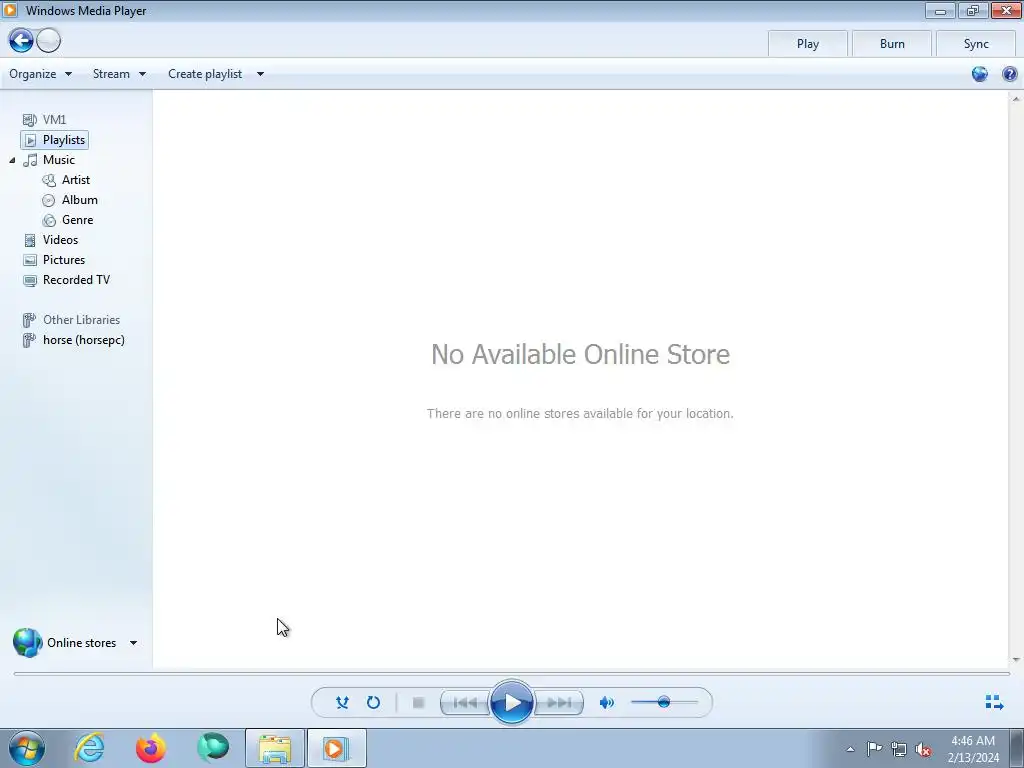Click scrollbar up arrow in main pane
1024x768 pixels.
[x=1016, y=99]
